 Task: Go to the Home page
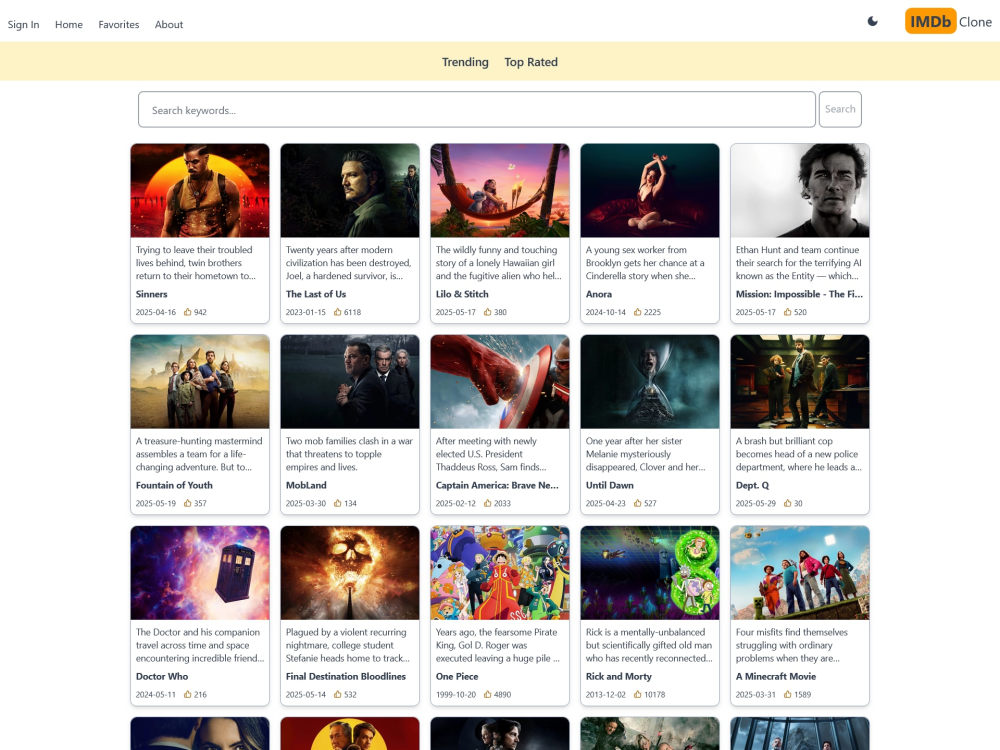pos(69,24)
